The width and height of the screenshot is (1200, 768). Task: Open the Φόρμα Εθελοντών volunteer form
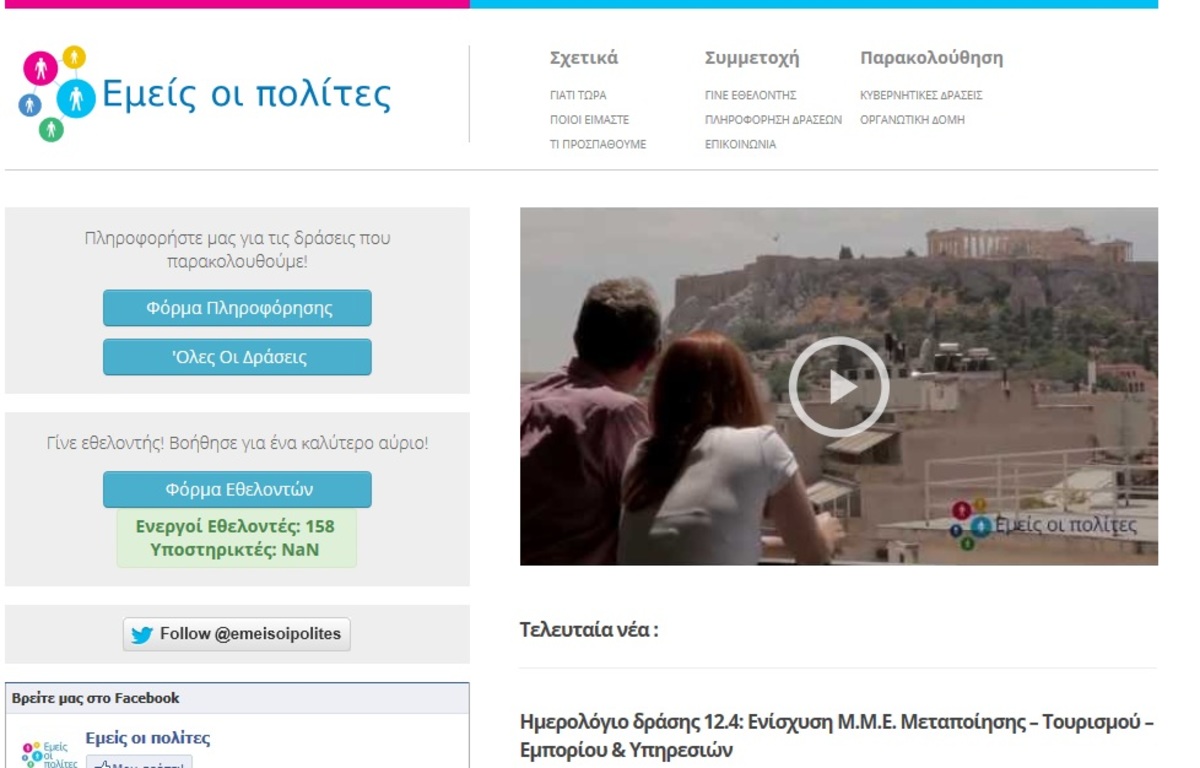point(237,490)
